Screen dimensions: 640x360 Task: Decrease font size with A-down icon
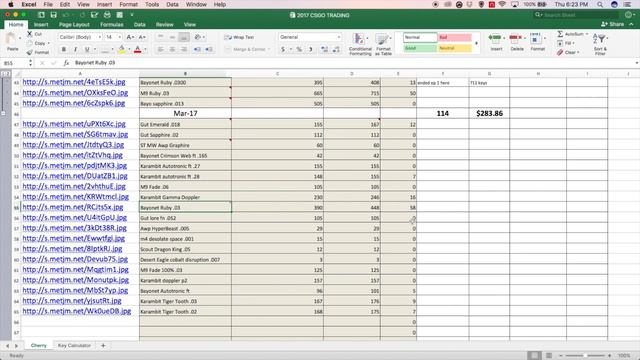pyautogui.click(x=142, y=37)
